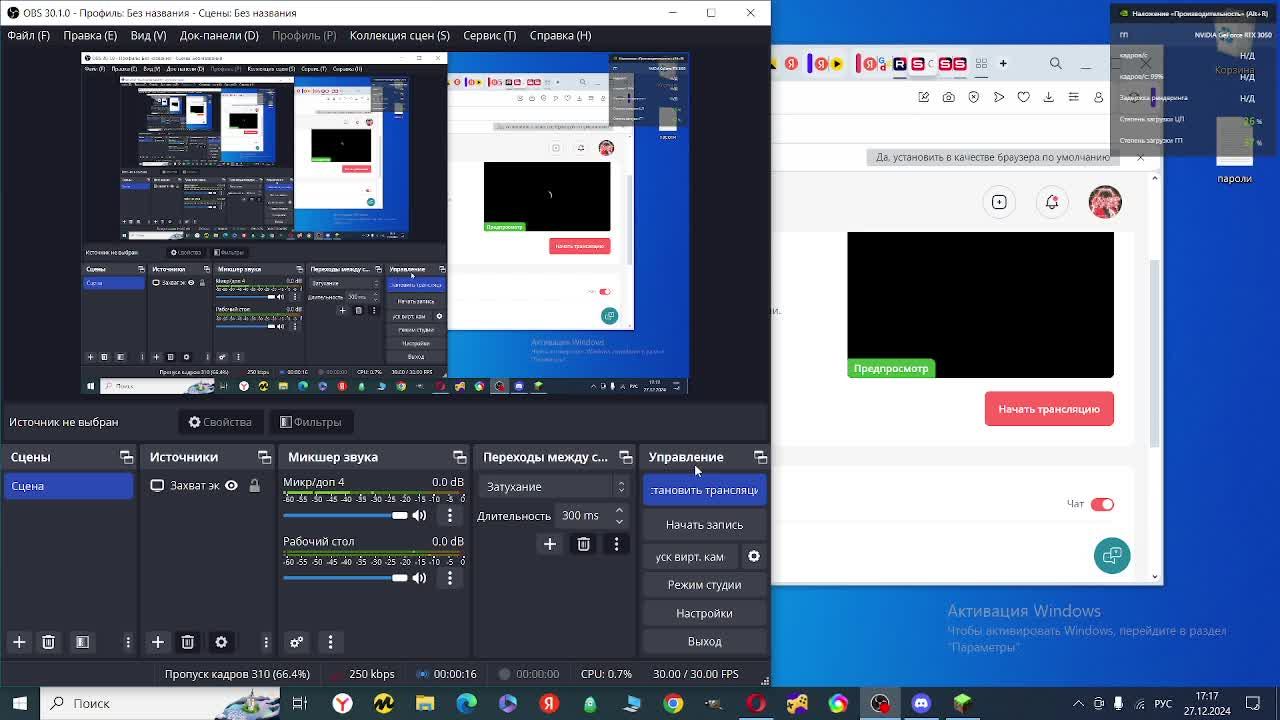Open the Вид menu
Viewport: 1280px width, 720px height.
click(148, 35)
